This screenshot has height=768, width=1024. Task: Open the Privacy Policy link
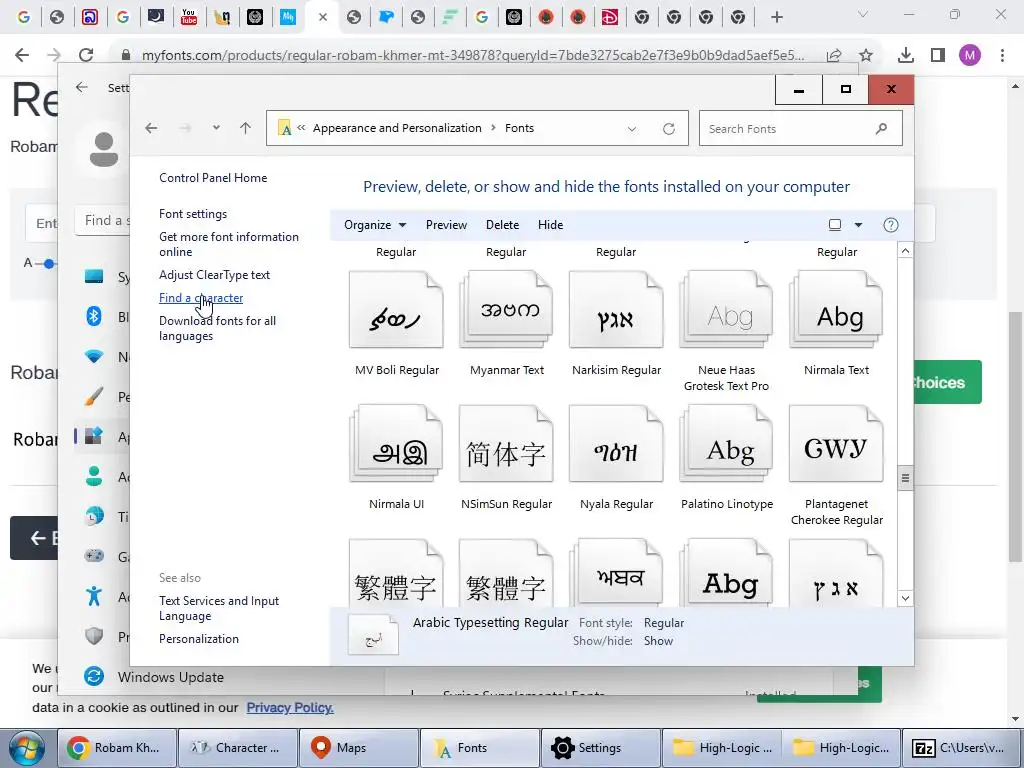coord(290,707)
